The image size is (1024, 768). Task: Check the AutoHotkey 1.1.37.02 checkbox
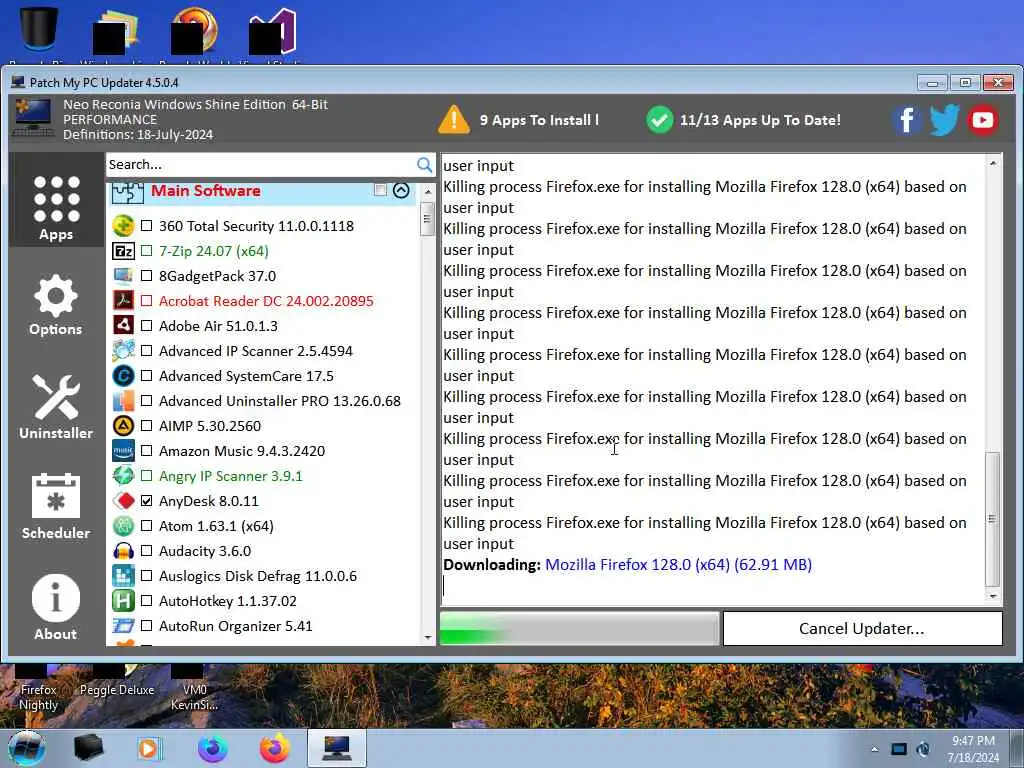(146, 601)
